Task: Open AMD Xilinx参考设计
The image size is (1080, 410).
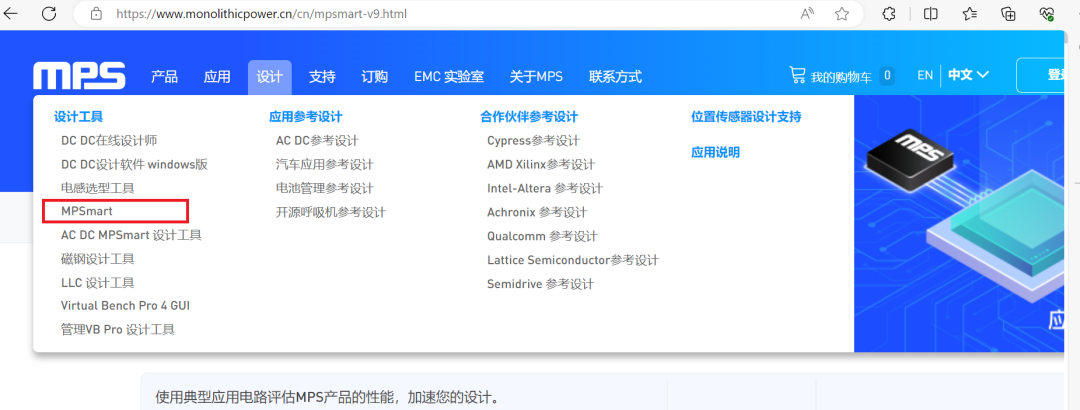Action: point(541,165)
